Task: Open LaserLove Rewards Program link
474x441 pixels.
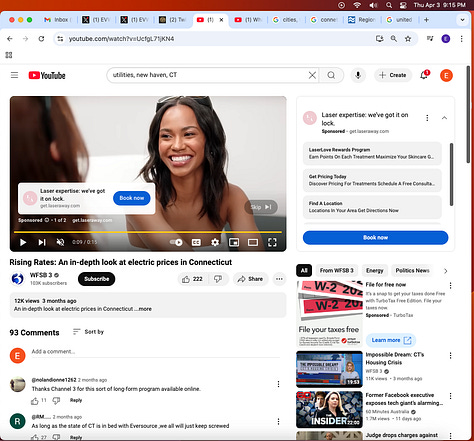Action: tap(372, 153)
